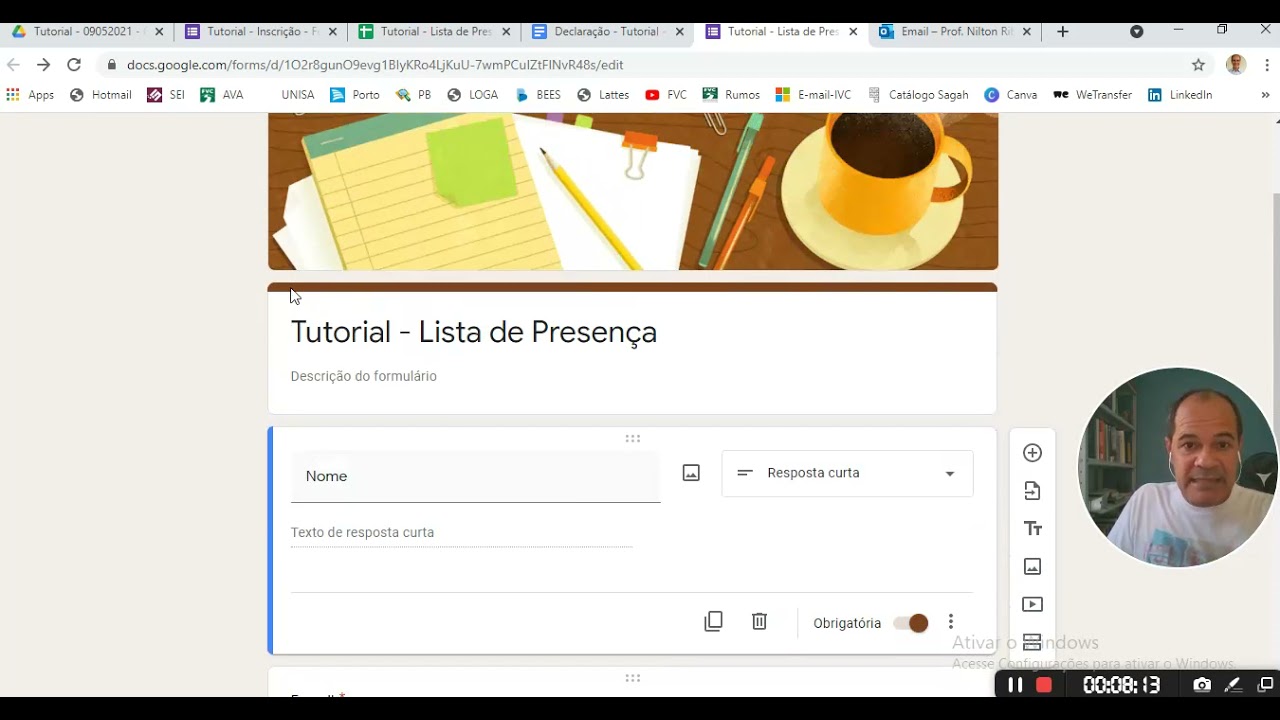
Task: Stop the screen recording with red button
Action: (1044, 685)
